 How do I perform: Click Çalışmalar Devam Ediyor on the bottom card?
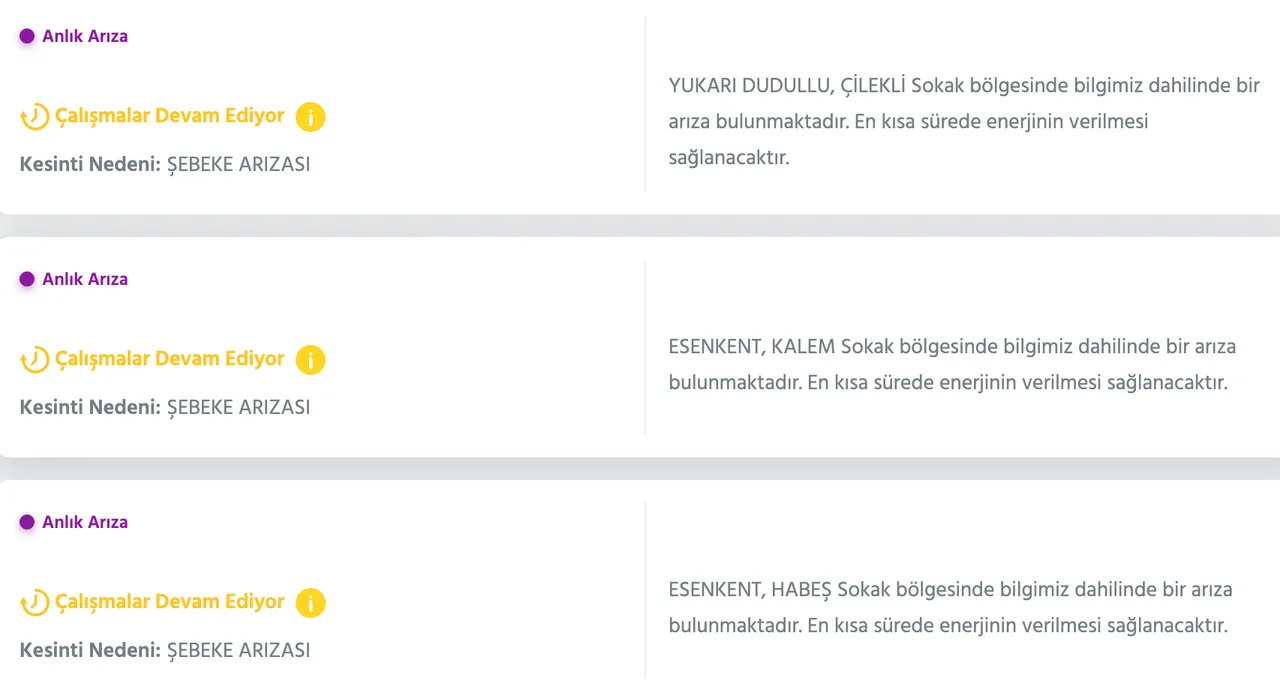coord(168,602)
